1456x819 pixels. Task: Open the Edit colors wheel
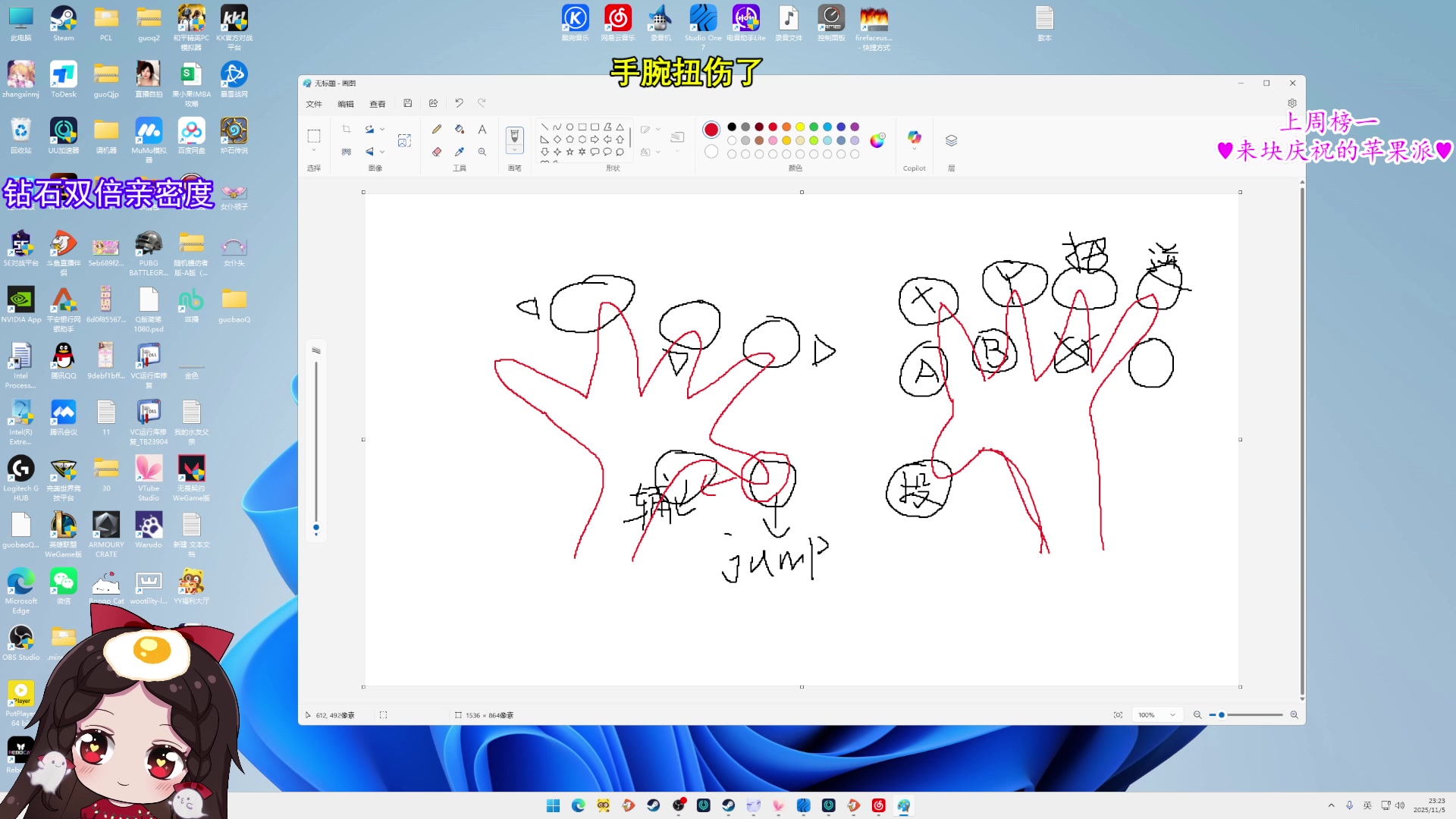pyautogui.click(x=877, y=140)
